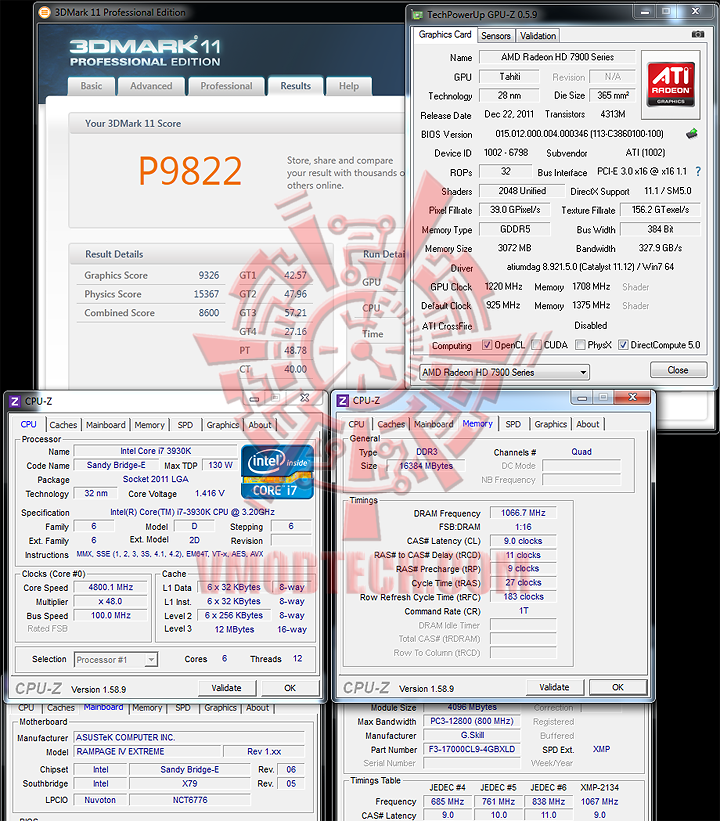Viewport: 720px width, 821px height.
Task: Click Validate in CPU-Z processor window
Action: point(227,688)
